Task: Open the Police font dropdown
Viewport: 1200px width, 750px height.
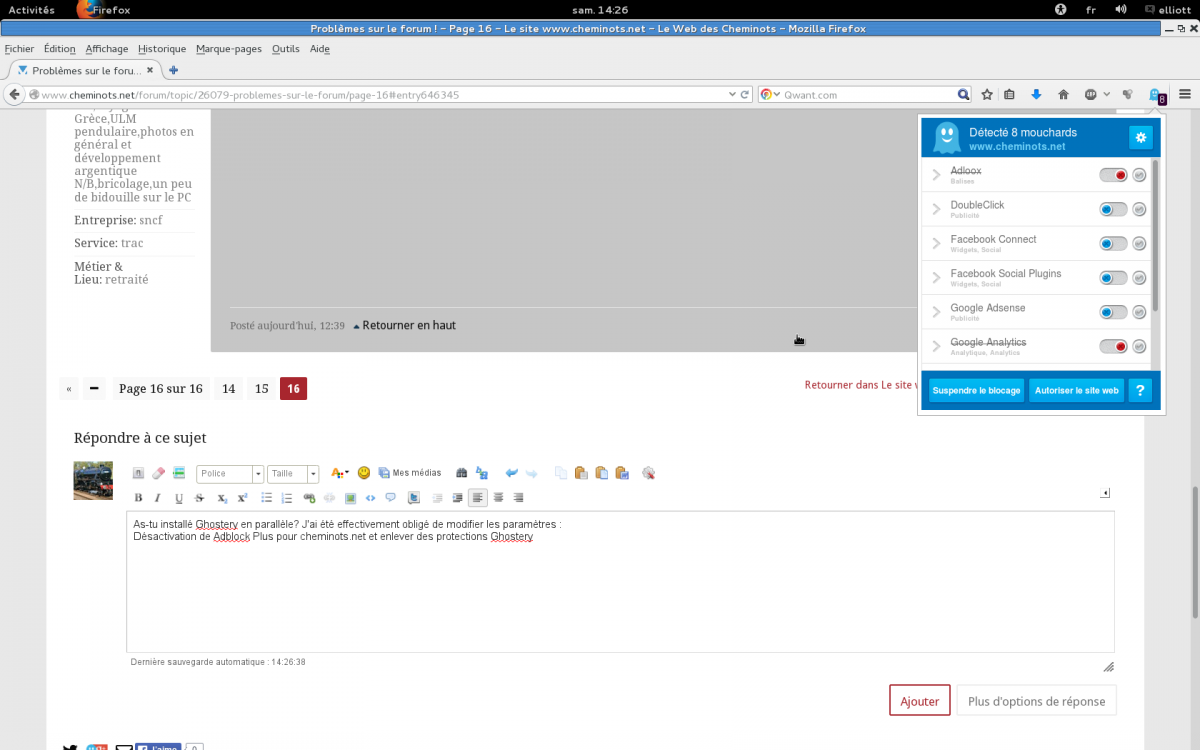Action: point(230,474)
